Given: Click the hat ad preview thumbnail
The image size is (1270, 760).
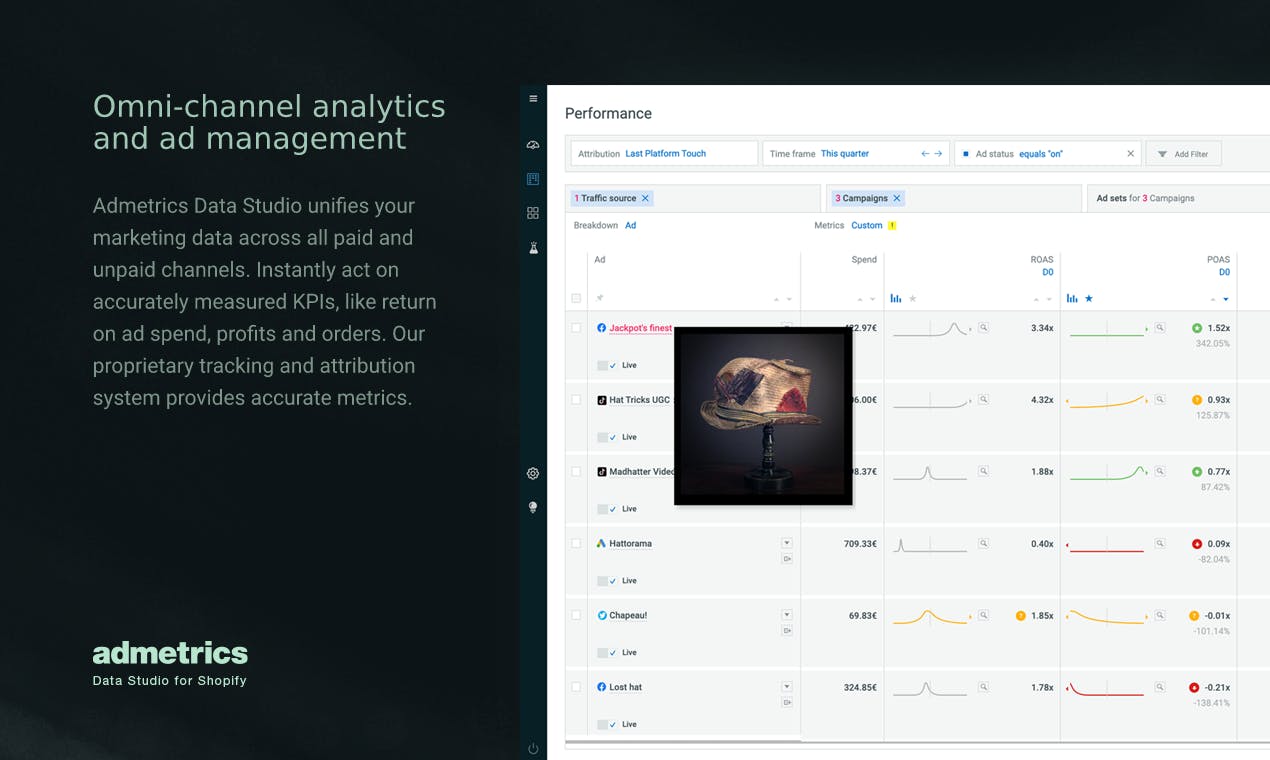Looking at the screenshot, I should click(x=763, y=416).
